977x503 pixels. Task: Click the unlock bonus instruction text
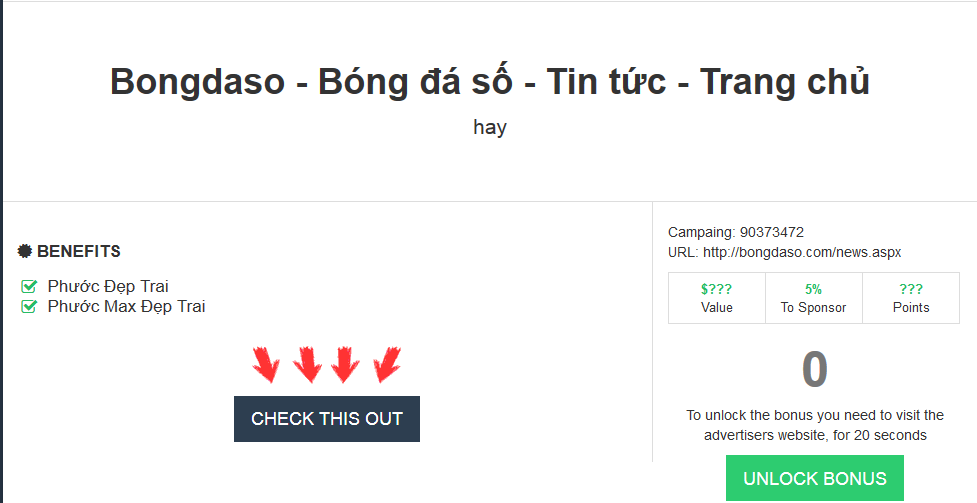click(814, 425)
